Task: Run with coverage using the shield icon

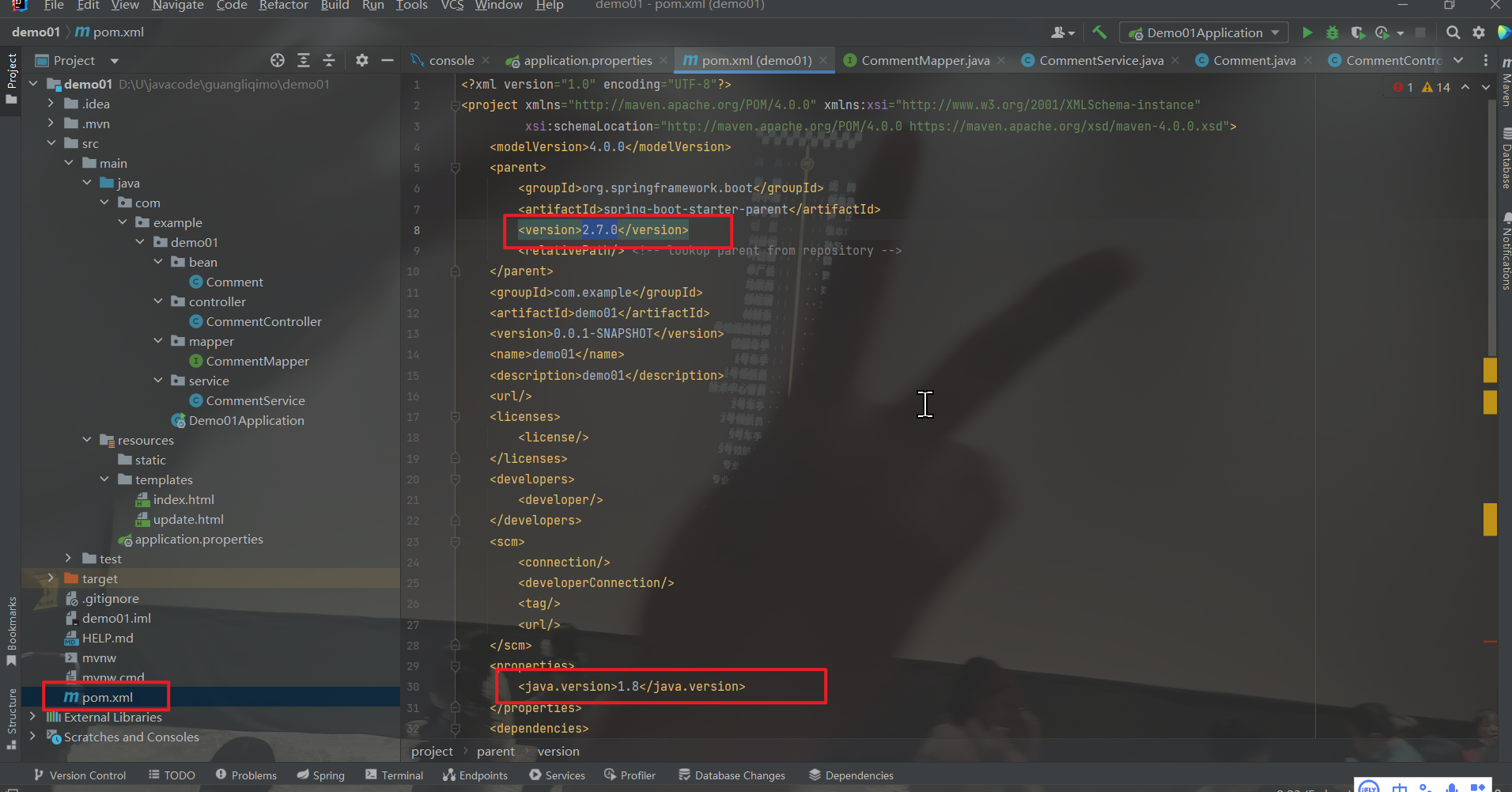Action: 1359,32
